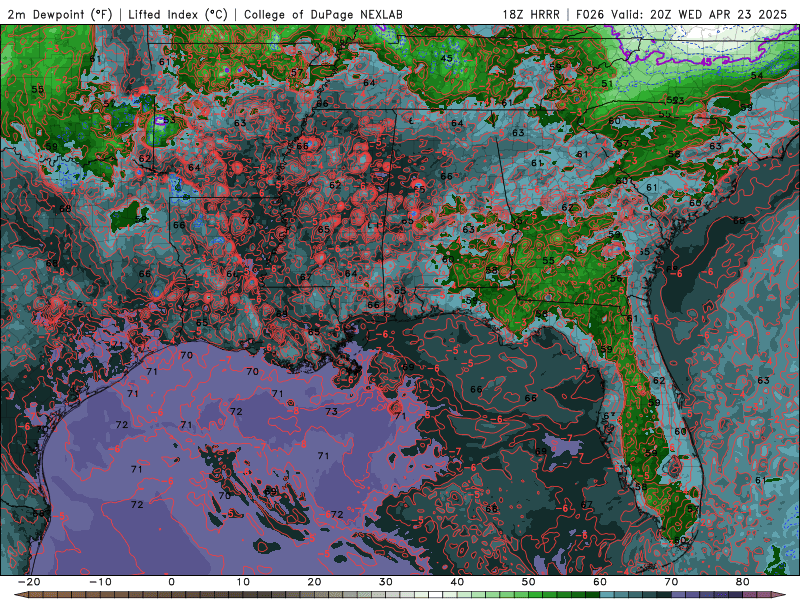Image resolution: width=800 pixels, height=600 pixels.
Task: Click the '0' label on the color scale
Action: pos(171,582)
